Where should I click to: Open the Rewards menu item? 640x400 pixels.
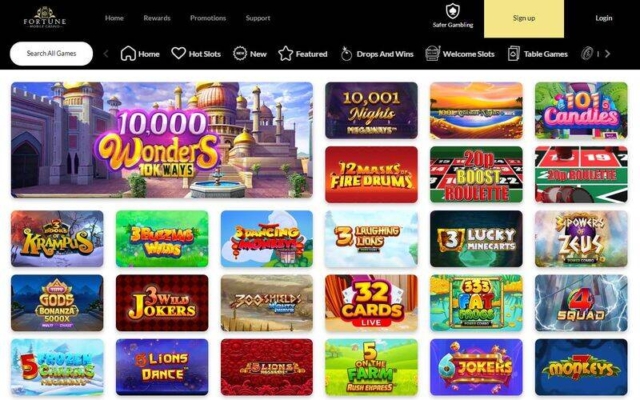157,18
